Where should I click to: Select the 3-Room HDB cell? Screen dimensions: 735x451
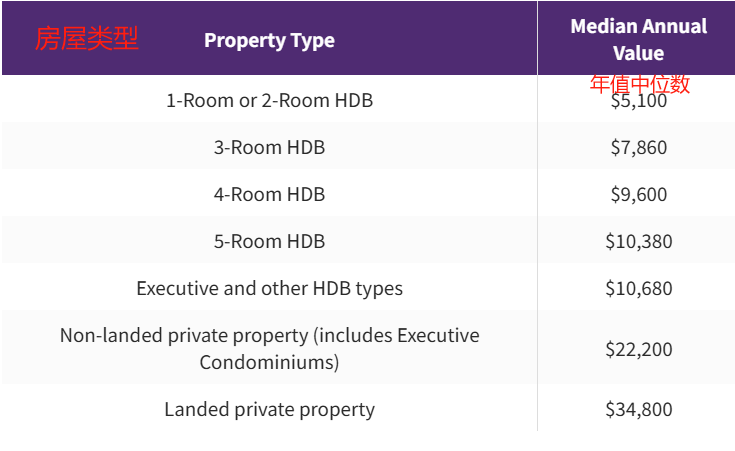click(x=270, y=147)
